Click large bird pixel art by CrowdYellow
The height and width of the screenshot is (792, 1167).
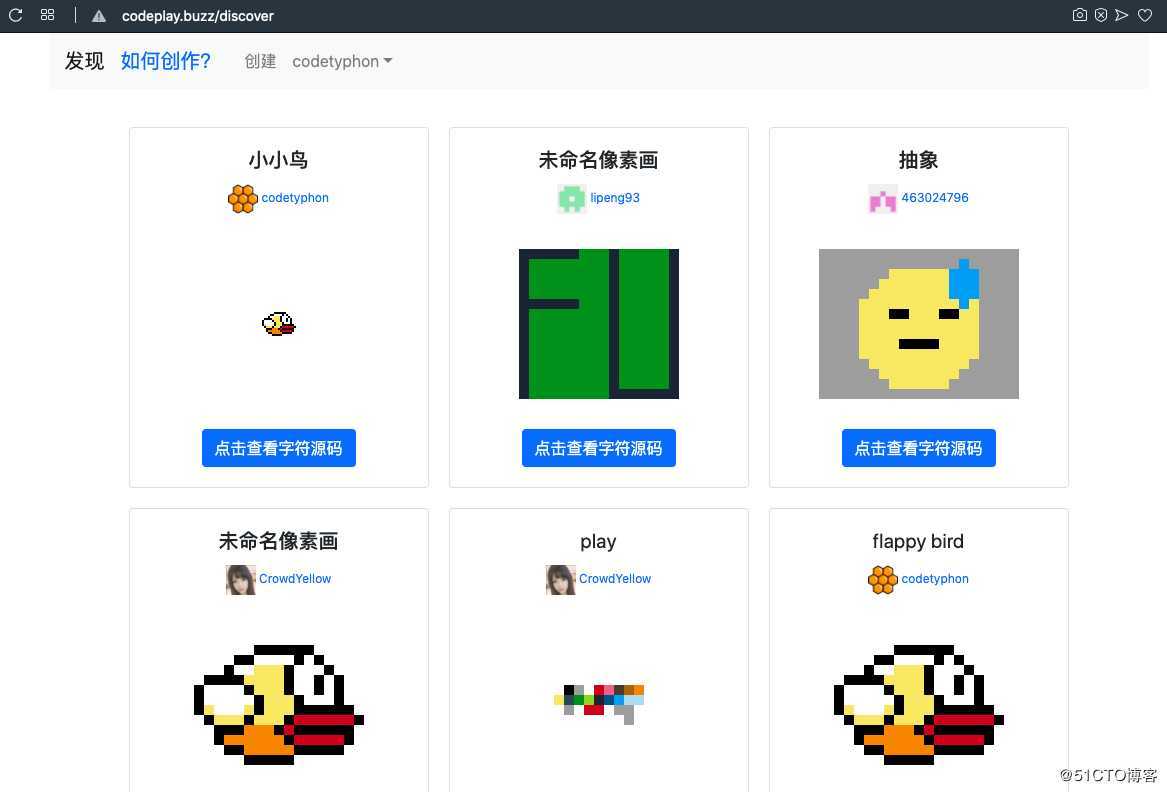279,704
